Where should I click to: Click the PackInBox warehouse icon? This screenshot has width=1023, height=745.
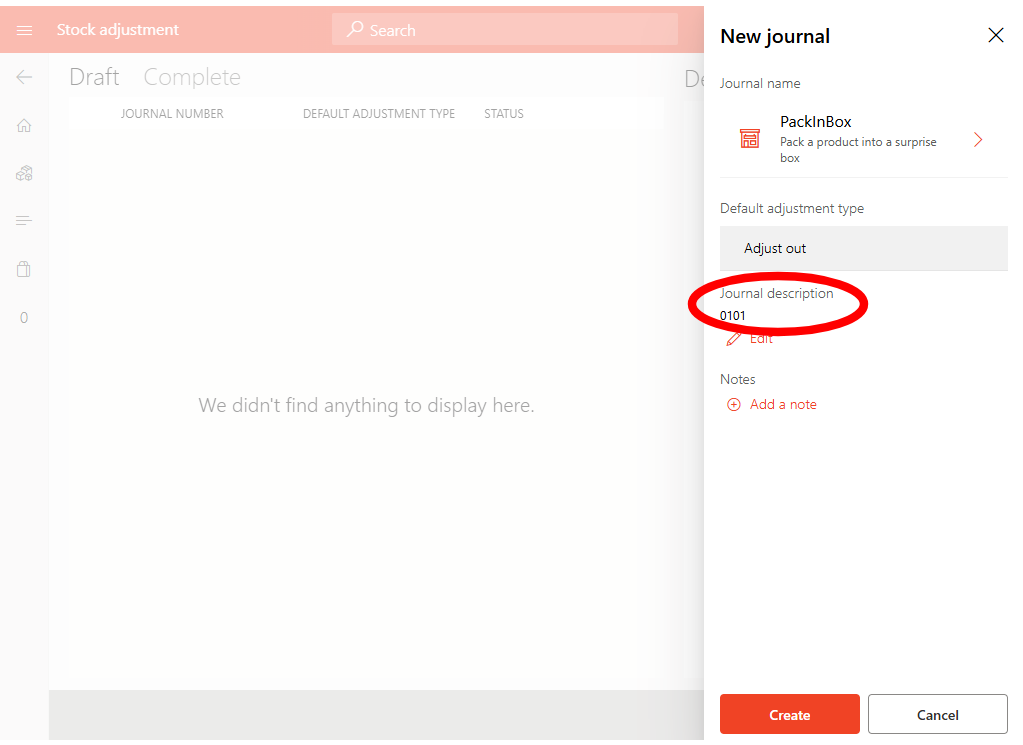749,139
